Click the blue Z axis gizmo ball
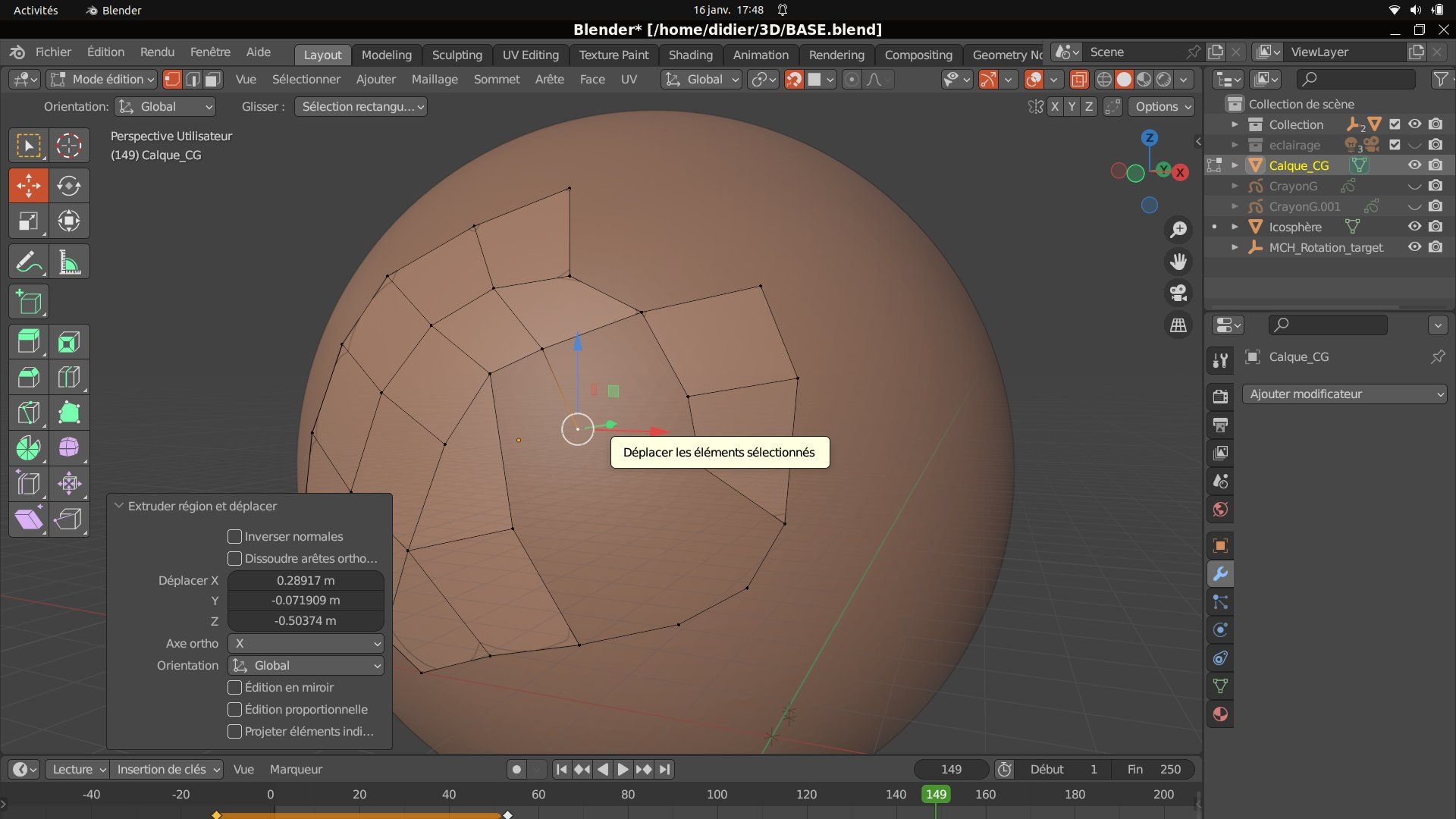 1150,137
